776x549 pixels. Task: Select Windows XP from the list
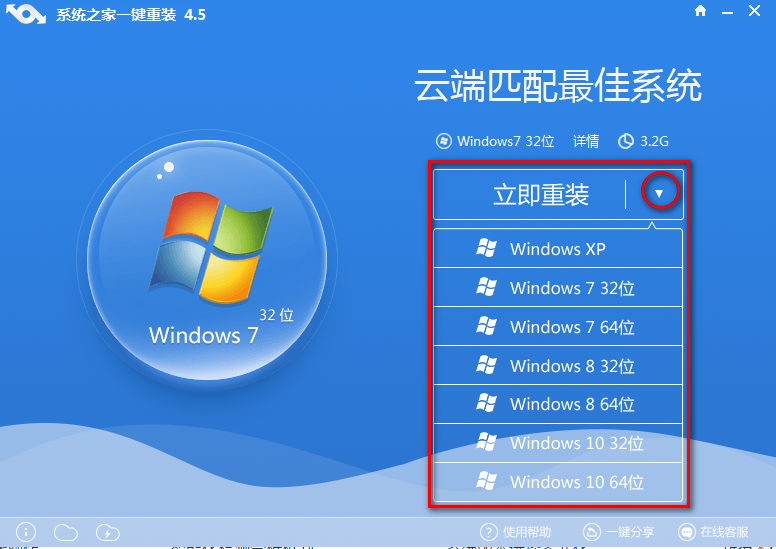[x=557, y=249]
